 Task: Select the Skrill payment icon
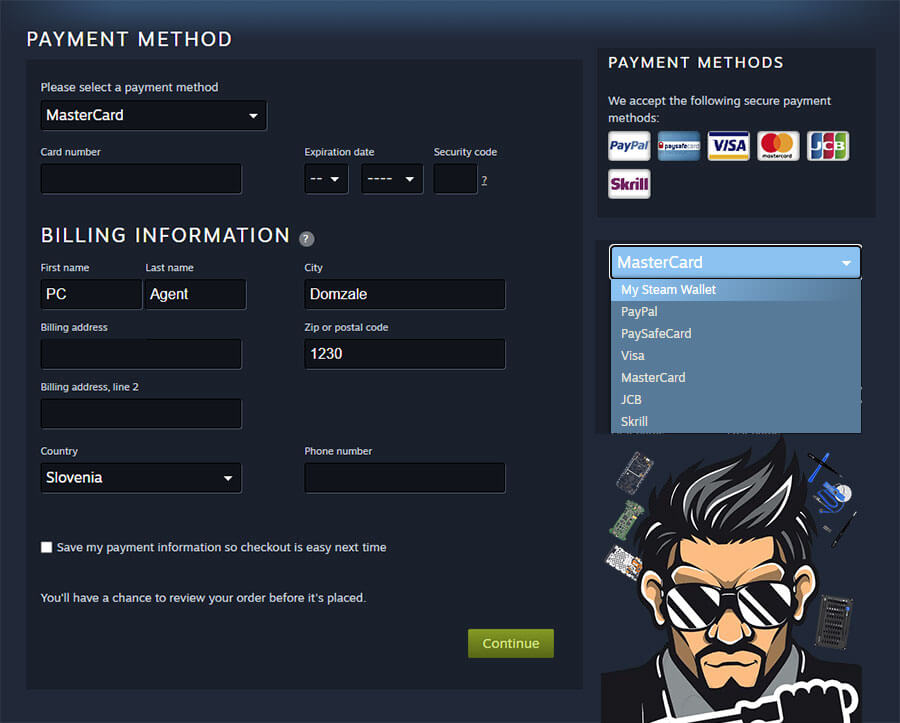coord(628,184)
